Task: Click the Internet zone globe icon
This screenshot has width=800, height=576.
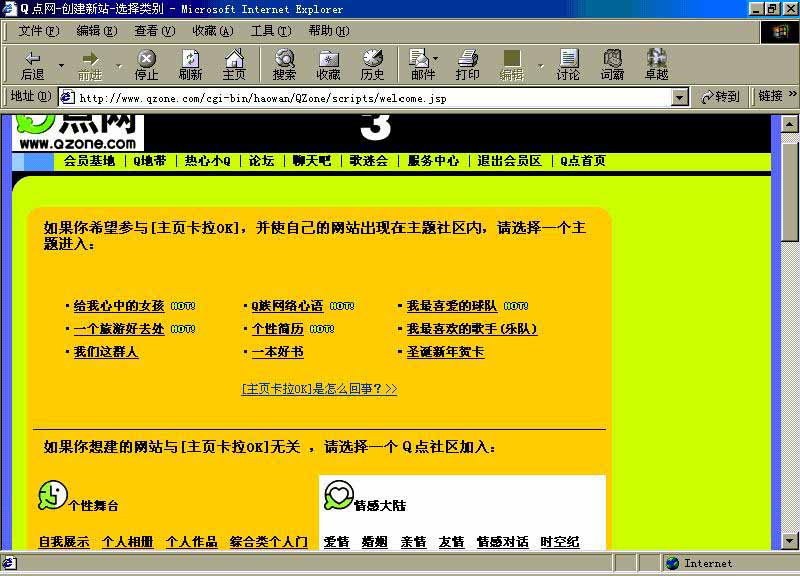Action: pos(672,563)
